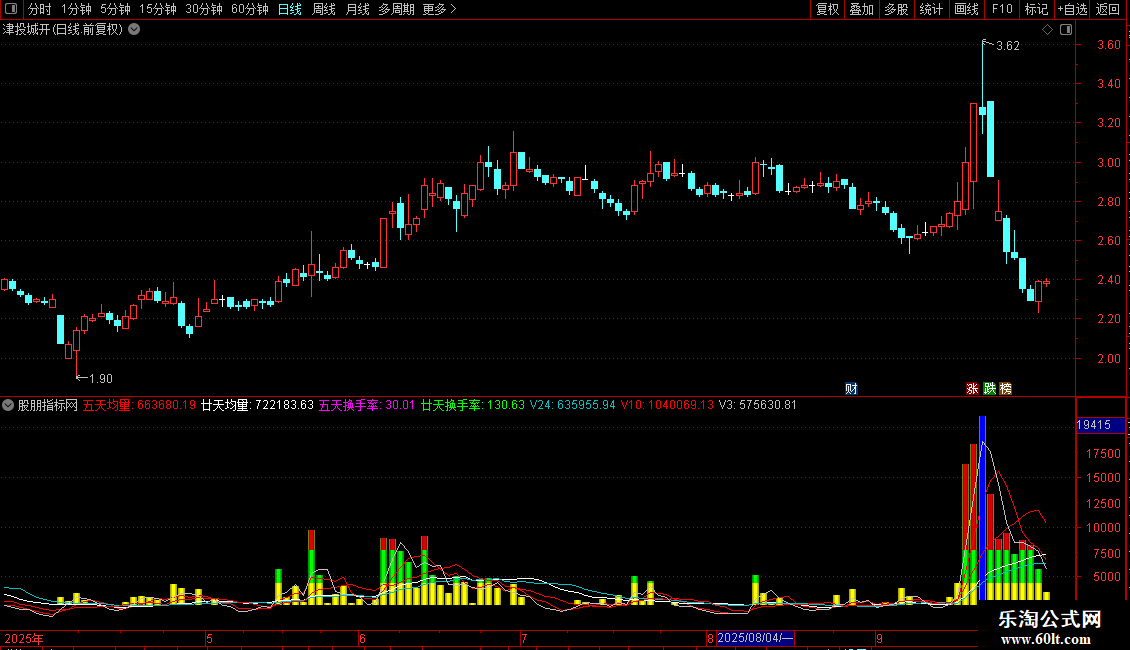Open the 多股 multi-stock view

coord(896,9)
